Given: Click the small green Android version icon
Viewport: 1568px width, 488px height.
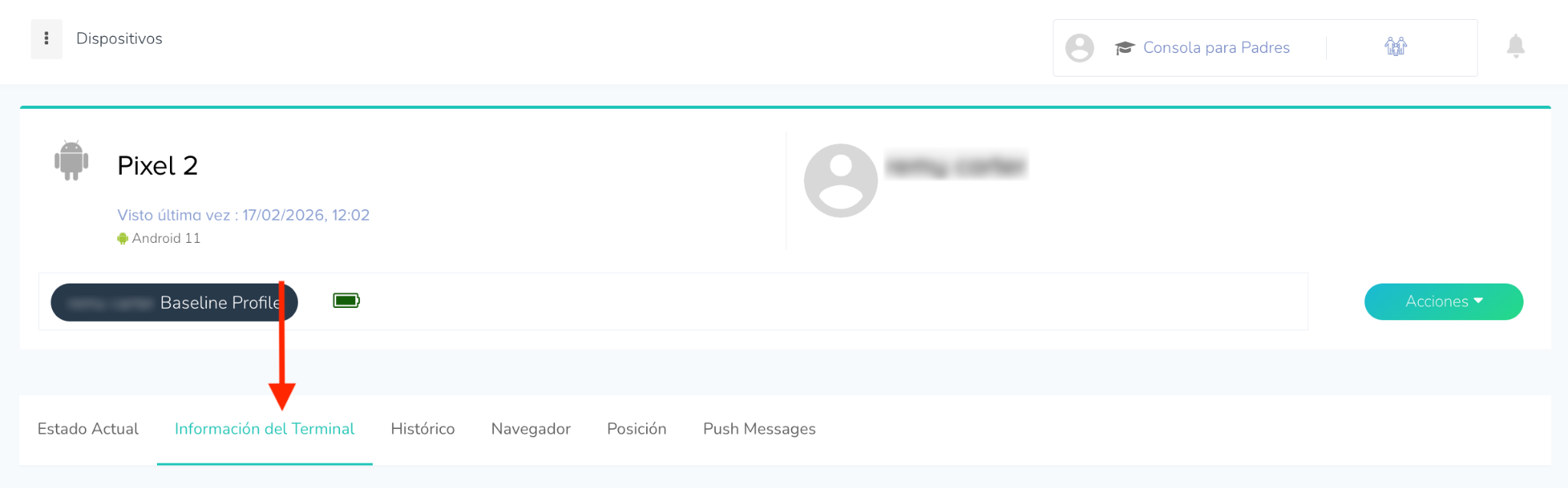Looking at the screenshot, I should click(x=122, y=238).
